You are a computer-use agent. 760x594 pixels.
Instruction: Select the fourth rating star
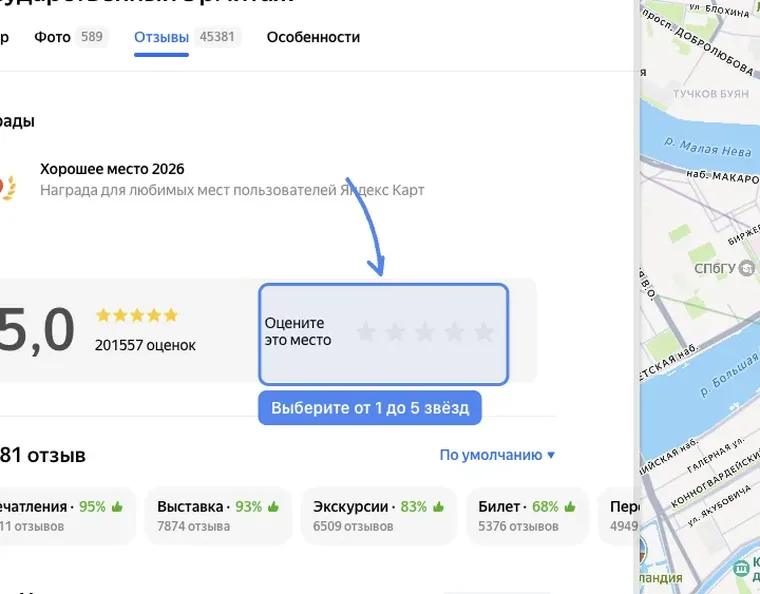click(x=455, y=332)
